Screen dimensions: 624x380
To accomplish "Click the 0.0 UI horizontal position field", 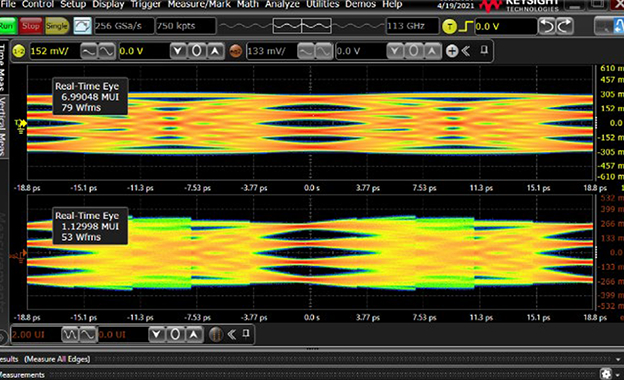I will click(x=122, y=335).
